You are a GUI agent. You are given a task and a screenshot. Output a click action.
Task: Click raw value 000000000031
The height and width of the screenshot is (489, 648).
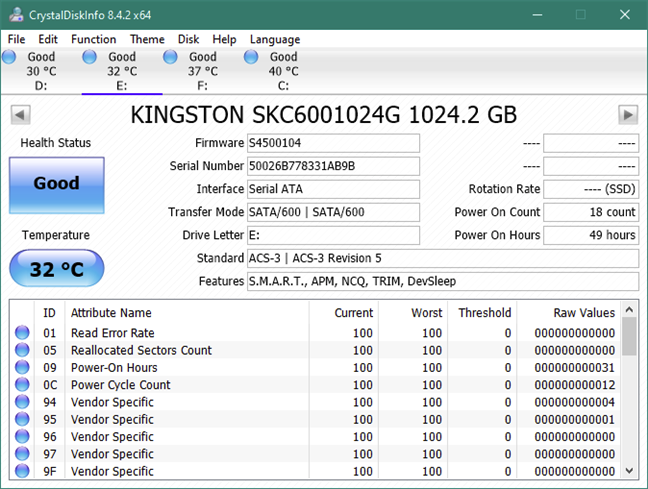click(x=574, y=367)
